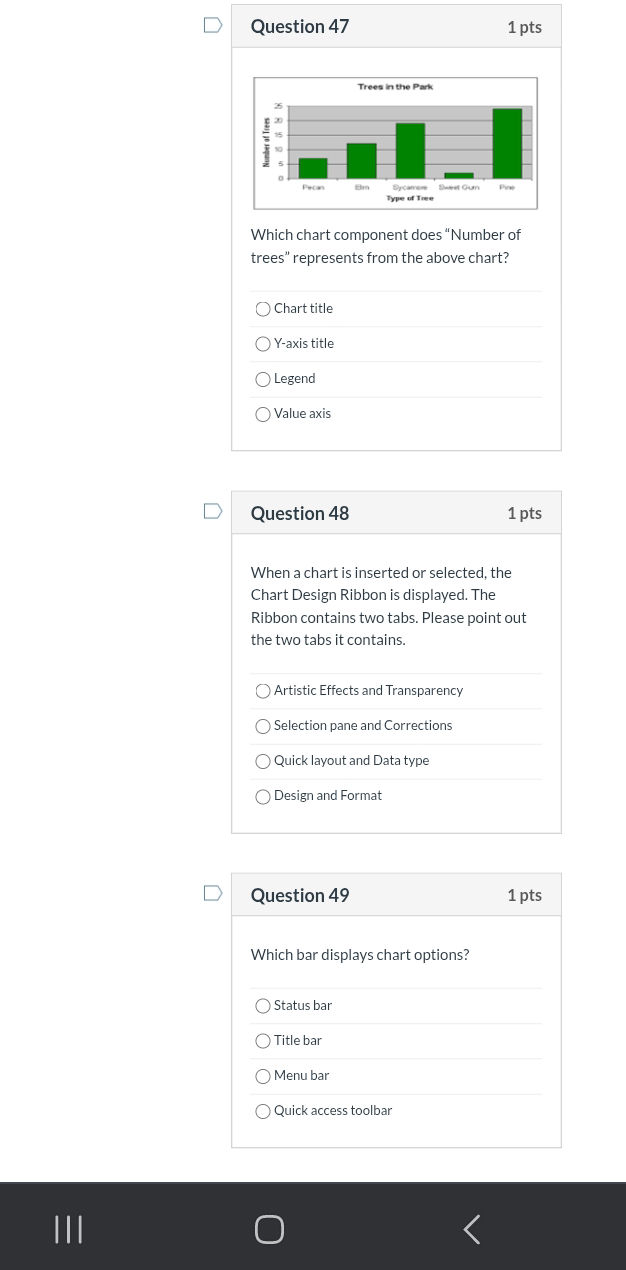Viewport: 626px width, 1270px height.
Task: Pick "Selection pane and Corrections" answer
Action: click(x=263, y=726)
